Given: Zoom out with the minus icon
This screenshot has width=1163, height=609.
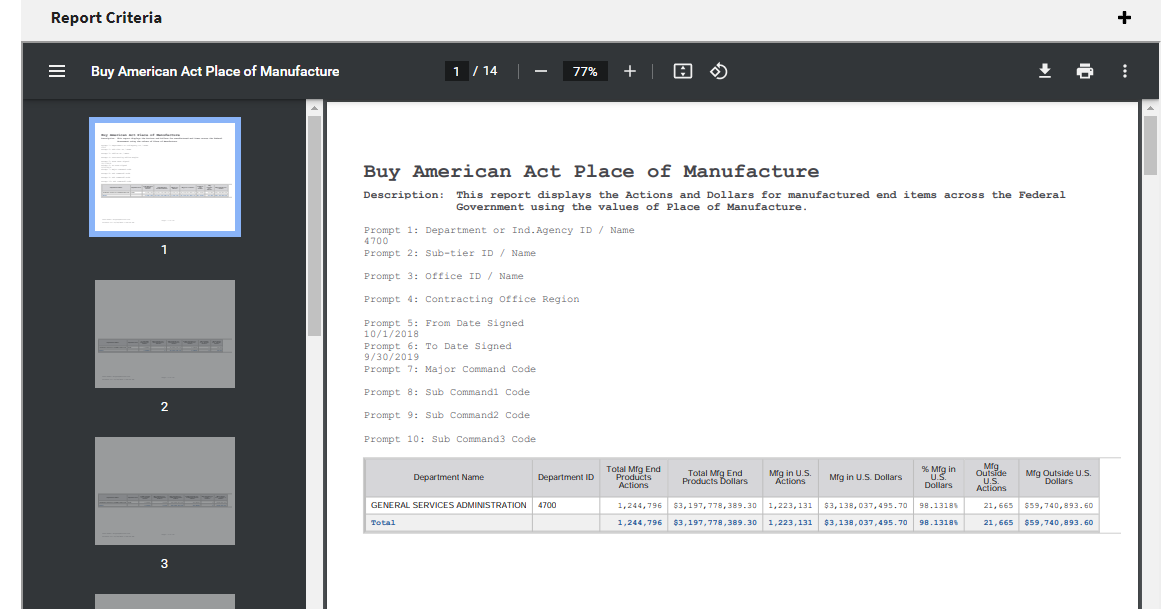Looking at the screenshot, I should tap(541, 71).
